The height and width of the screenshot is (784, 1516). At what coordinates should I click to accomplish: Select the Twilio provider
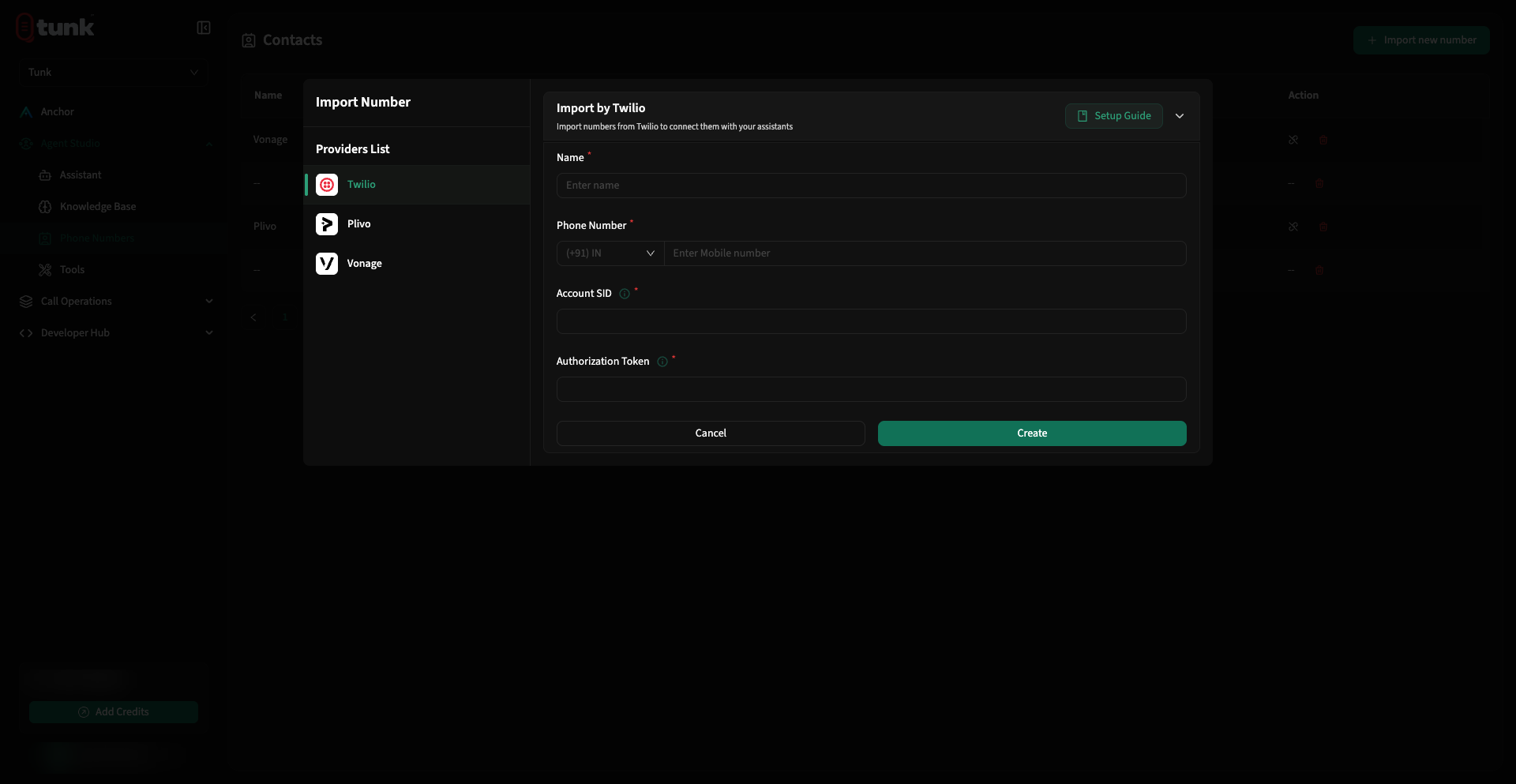[x=417, y=185]
